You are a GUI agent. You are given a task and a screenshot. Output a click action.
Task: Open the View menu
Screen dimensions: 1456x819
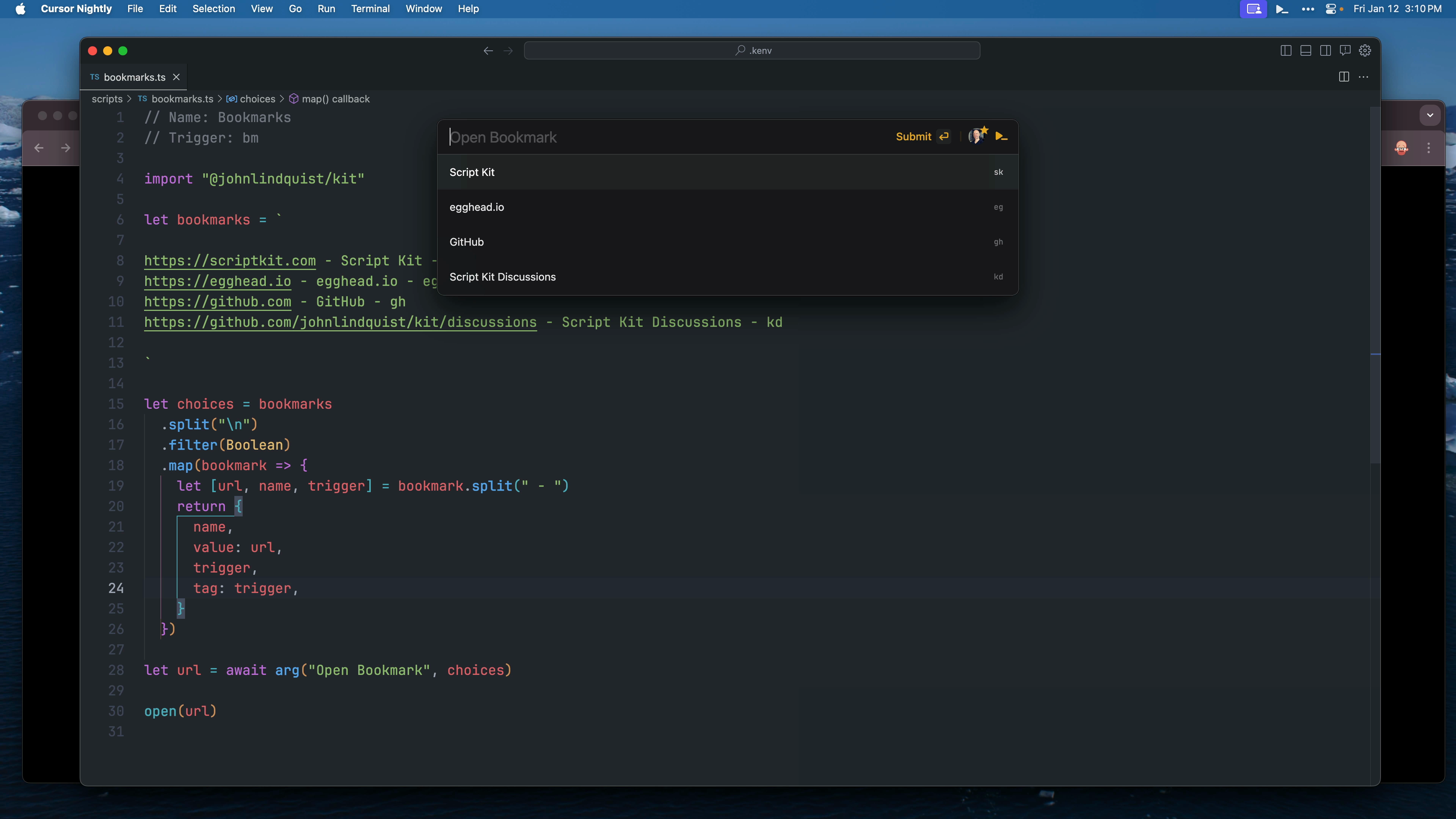262,9
